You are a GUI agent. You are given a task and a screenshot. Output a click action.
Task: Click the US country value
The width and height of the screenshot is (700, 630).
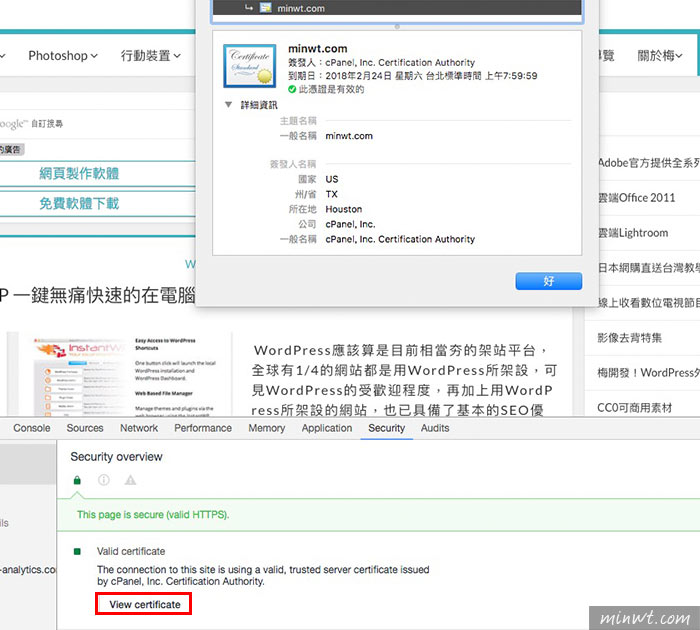point(332,179)
